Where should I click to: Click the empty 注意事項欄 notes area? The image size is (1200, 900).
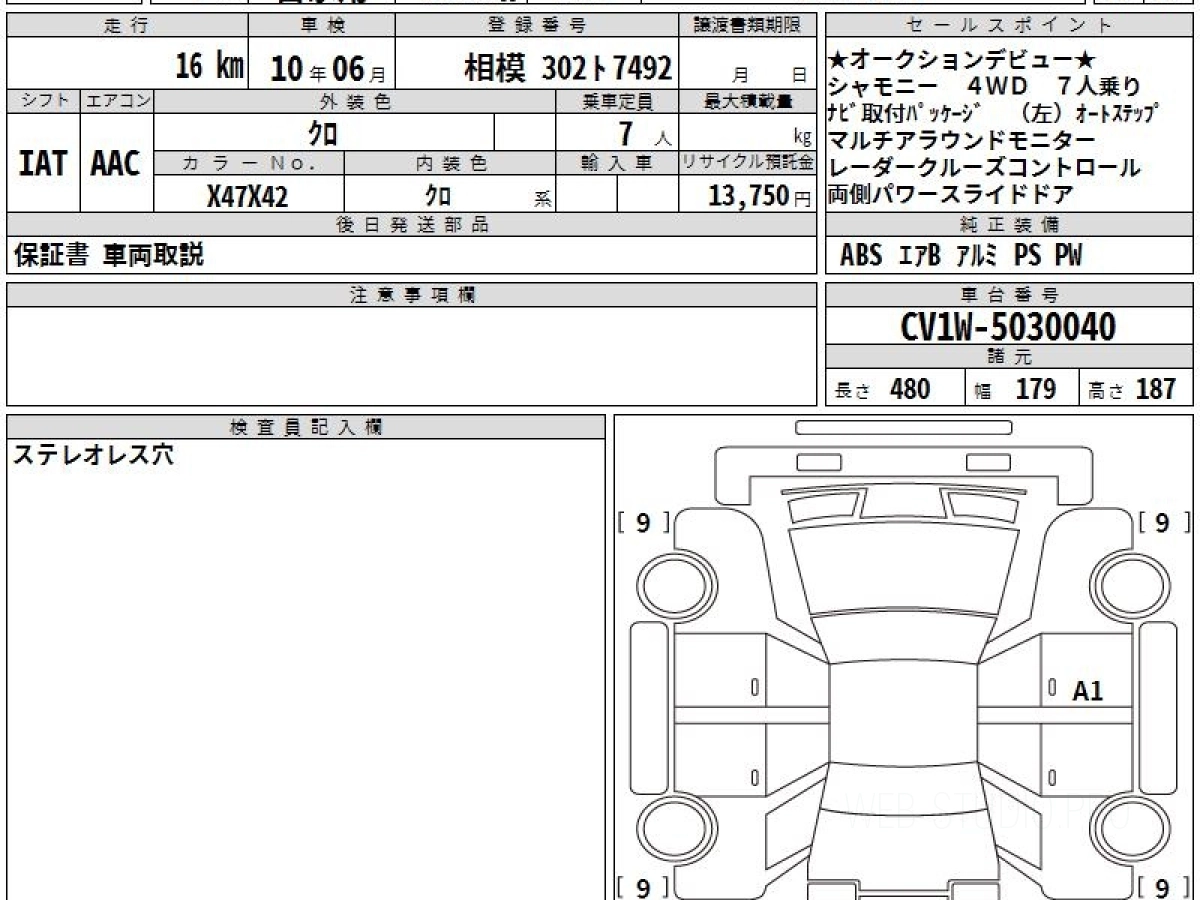(x=411, y=355)
